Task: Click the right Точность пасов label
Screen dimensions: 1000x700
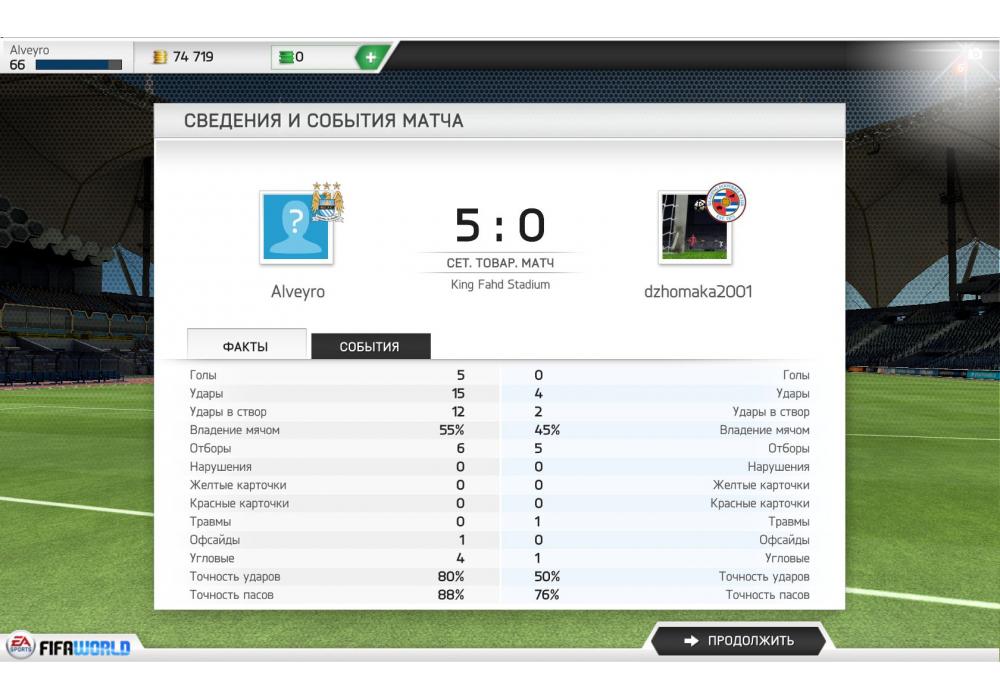Action: tap(768, 595)
